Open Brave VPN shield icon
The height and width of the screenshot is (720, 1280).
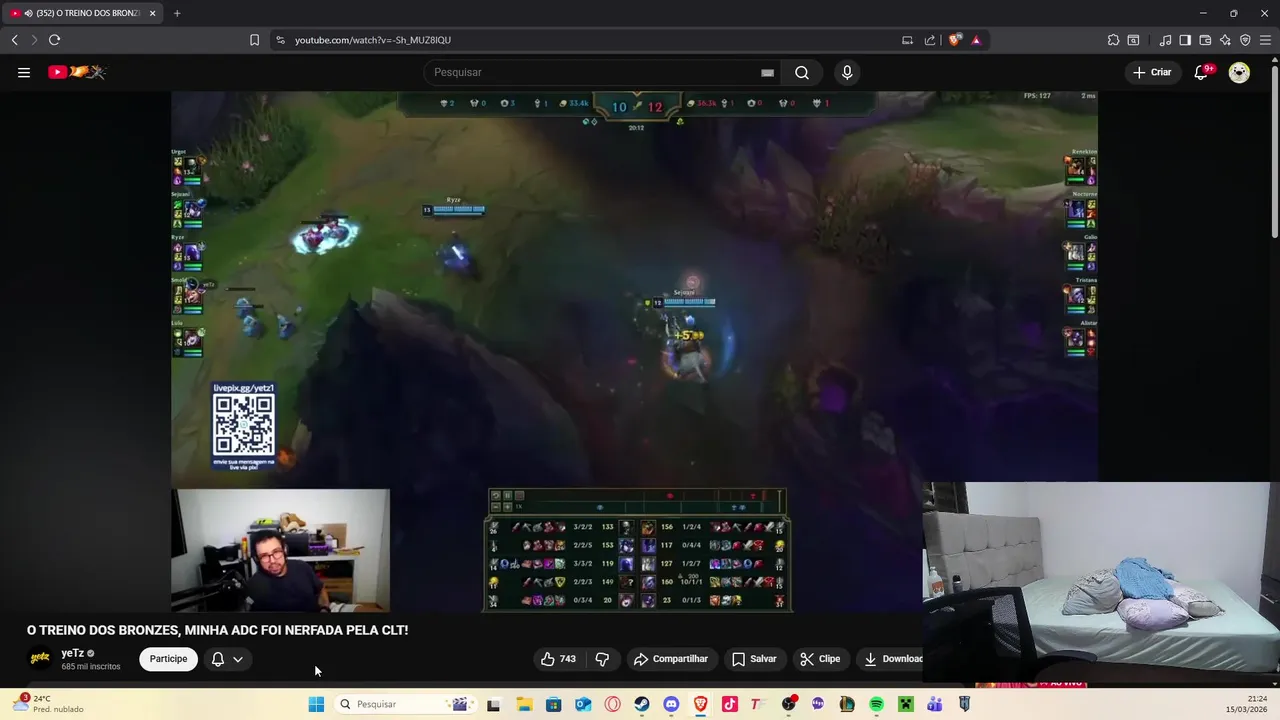pyautogui.click(x=1245, y=40)
